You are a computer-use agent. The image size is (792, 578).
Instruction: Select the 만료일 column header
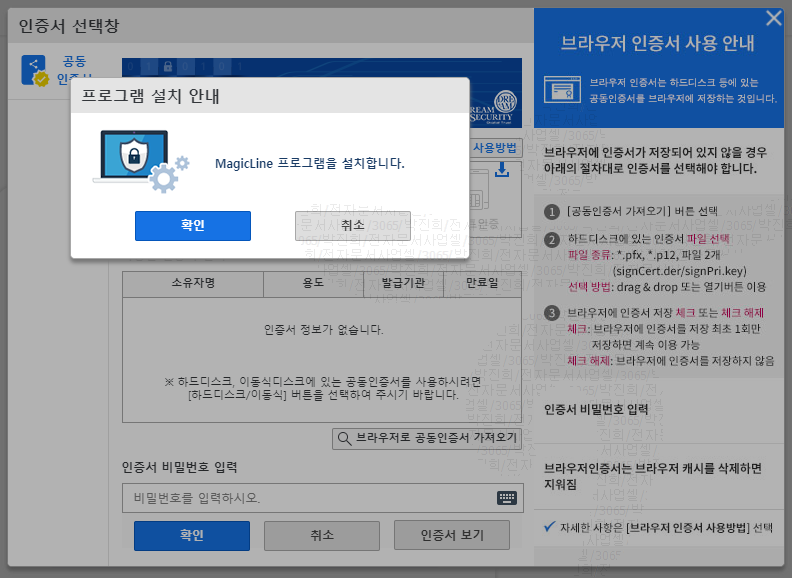pyautogui.click(x=482, y=283)
